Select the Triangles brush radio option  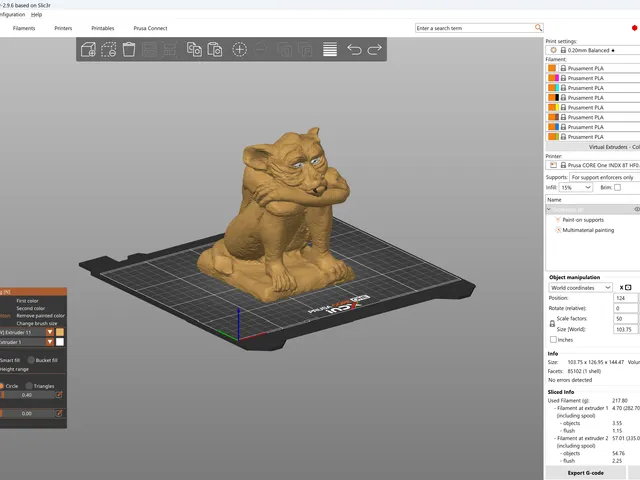point(29,386)
